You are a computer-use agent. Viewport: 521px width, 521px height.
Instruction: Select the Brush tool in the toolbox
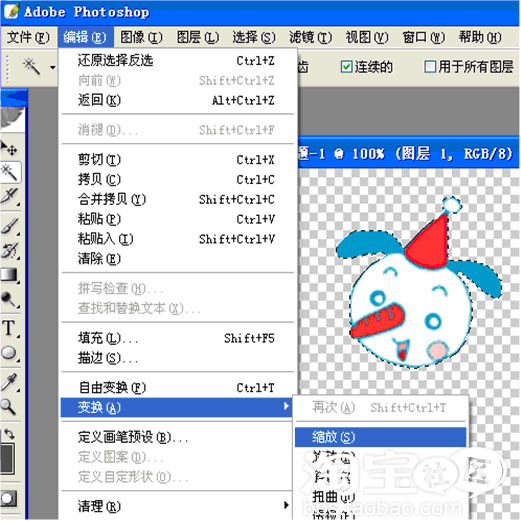(9, 227)
